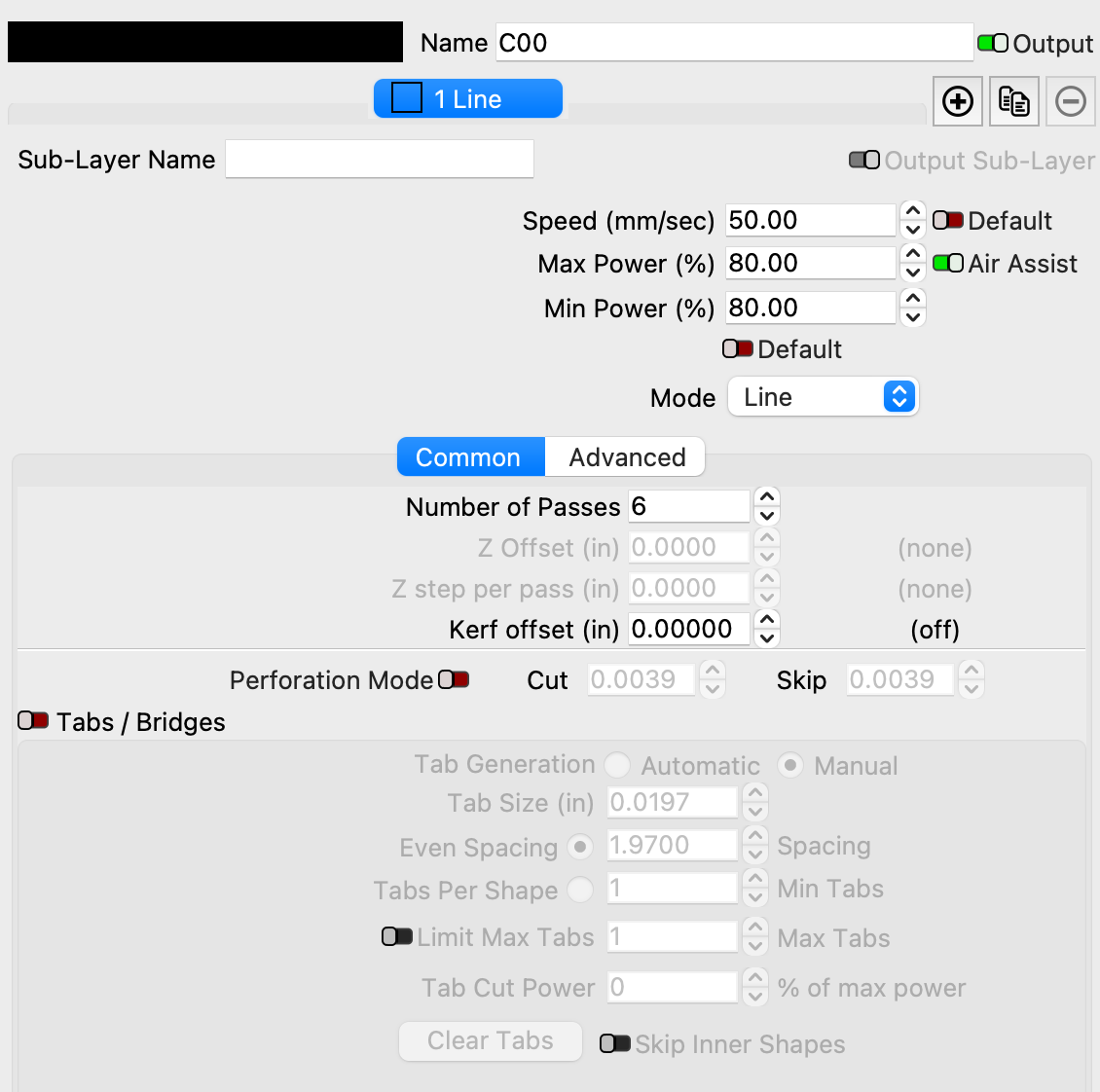The width and height of the screenshot is (1100, 1092).
Task: Select the Common tab
Action: click(468, 457)
